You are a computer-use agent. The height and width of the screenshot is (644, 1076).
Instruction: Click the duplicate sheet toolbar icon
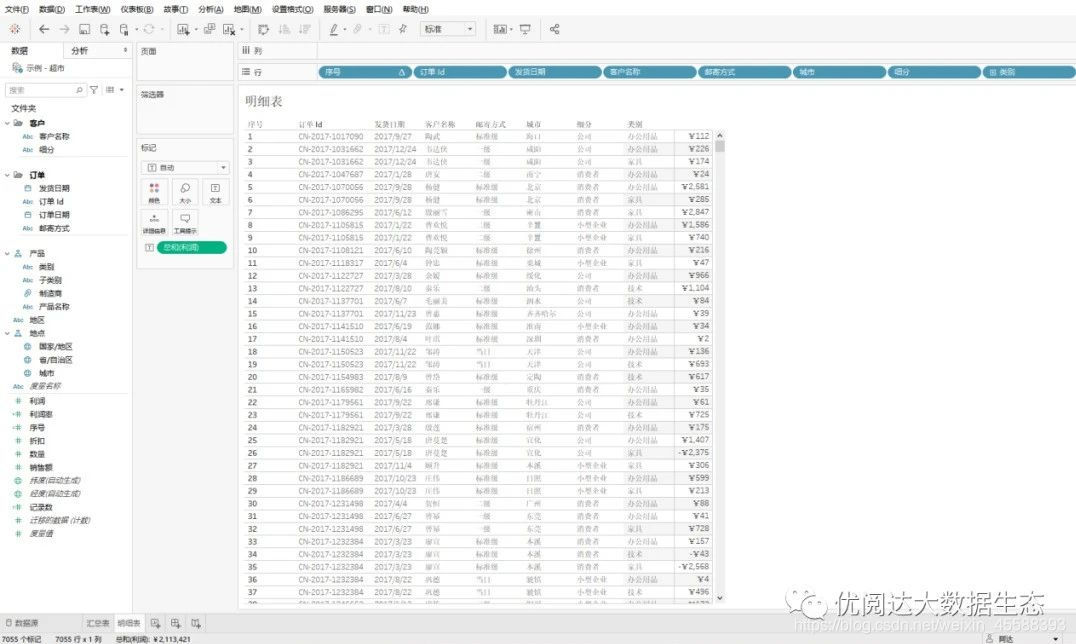click(209, 29)
